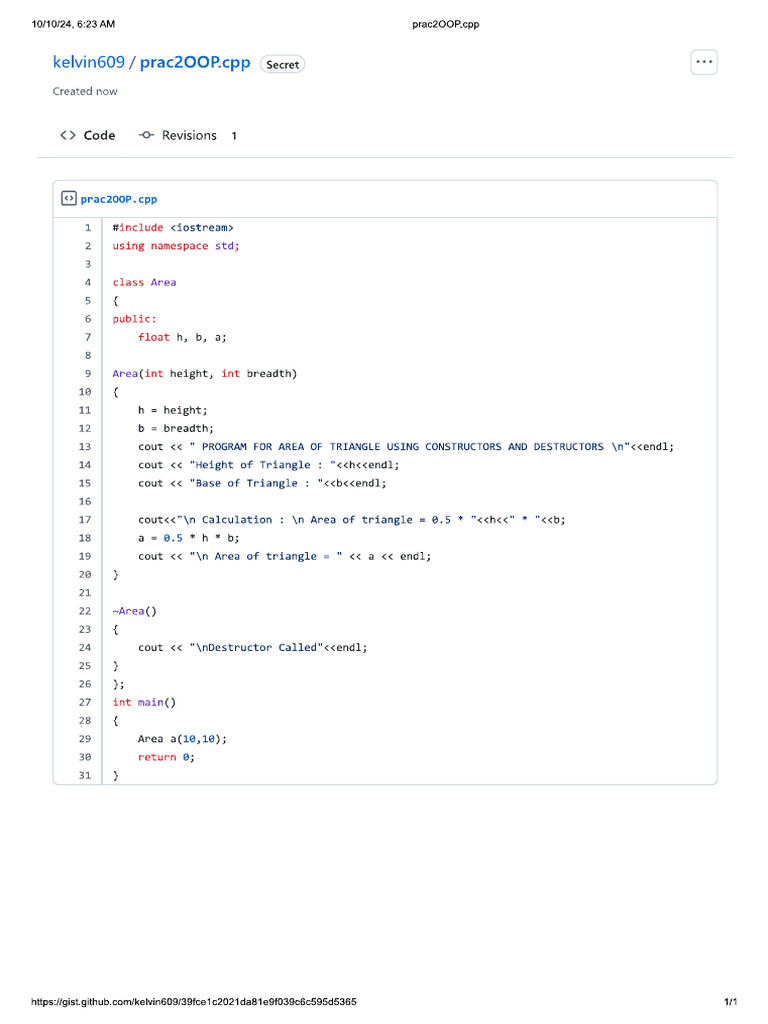Click 'int main()' line
Image resolution: width=768 pixels, height=1024 pixels.
pos(144,703)
